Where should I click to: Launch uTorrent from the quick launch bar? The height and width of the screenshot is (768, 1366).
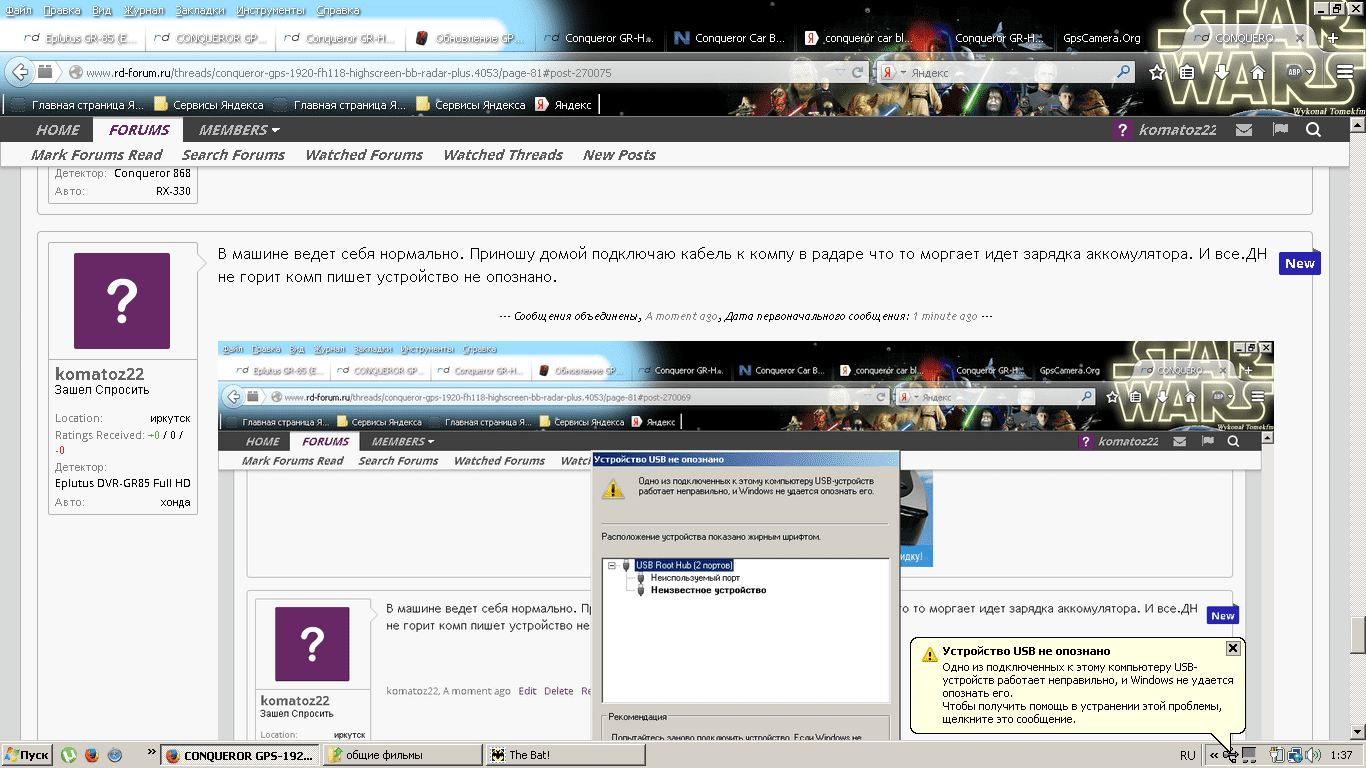pos(70,755)
